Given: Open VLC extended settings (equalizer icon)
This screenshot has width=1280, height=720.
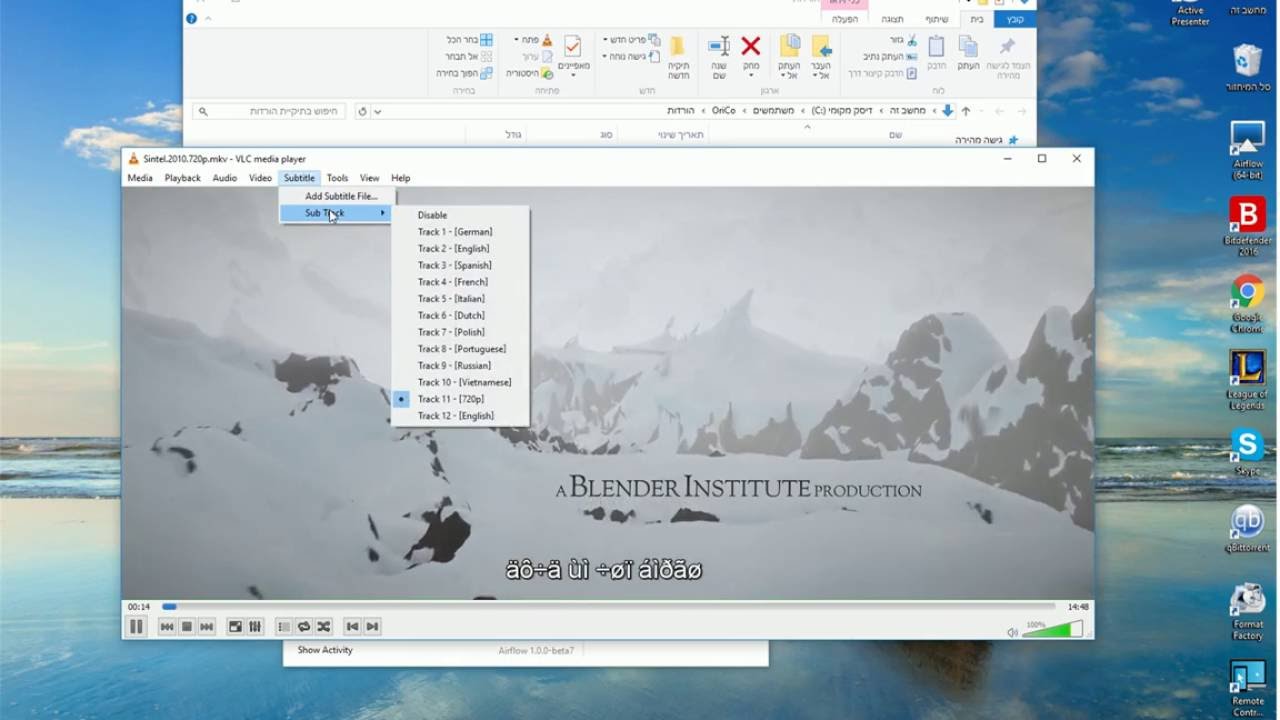Looking at the screenshot, I should pos(255,627).
